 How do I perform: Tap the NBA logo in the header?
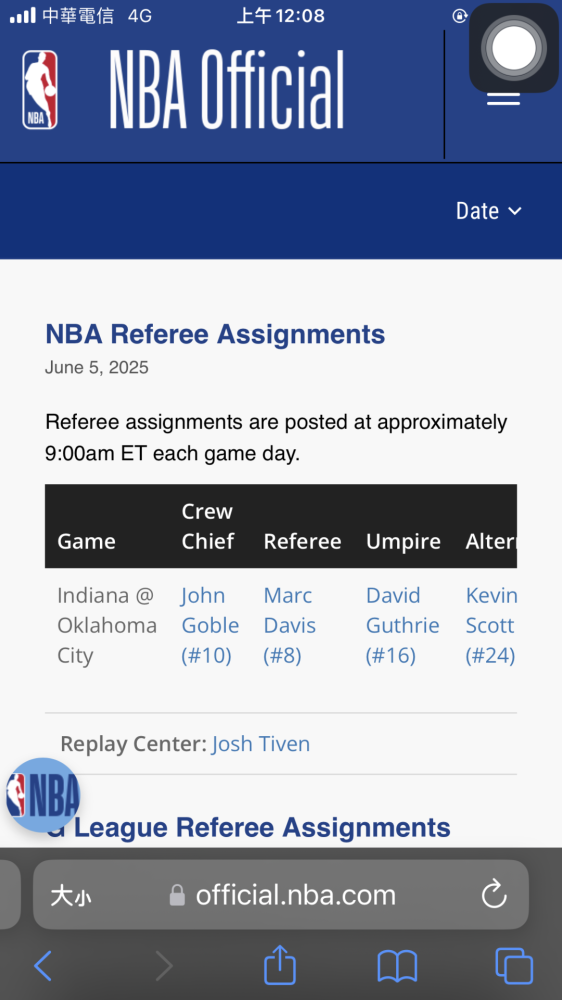tap(40, 90)
